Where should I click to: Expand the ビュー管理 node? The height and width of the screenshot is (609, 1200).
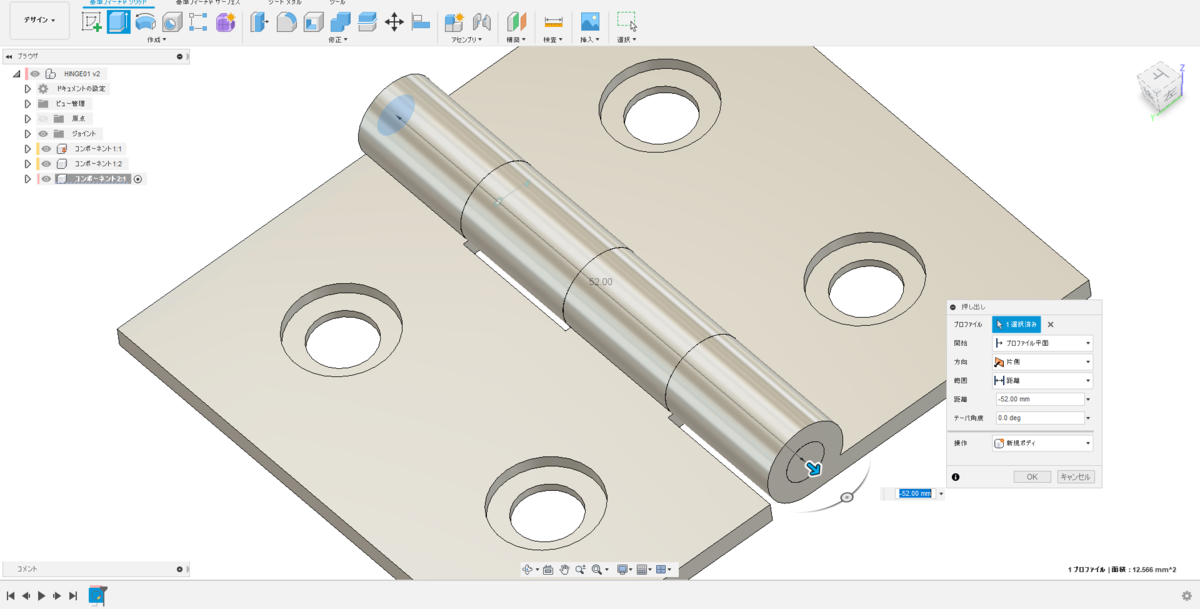click(x=28, y=103)
